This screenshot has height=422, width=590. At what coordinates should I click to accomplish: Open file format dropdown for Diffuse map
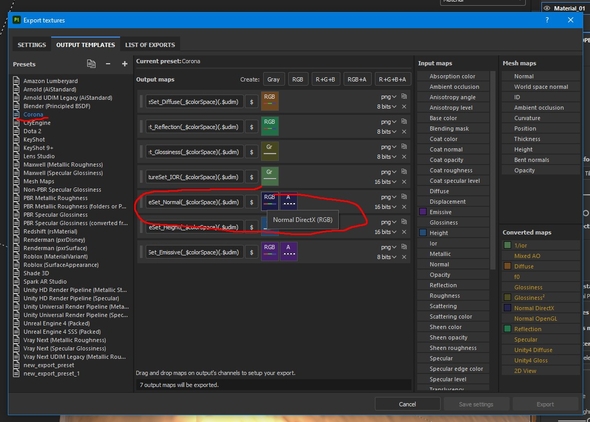(x=388, y=97)
